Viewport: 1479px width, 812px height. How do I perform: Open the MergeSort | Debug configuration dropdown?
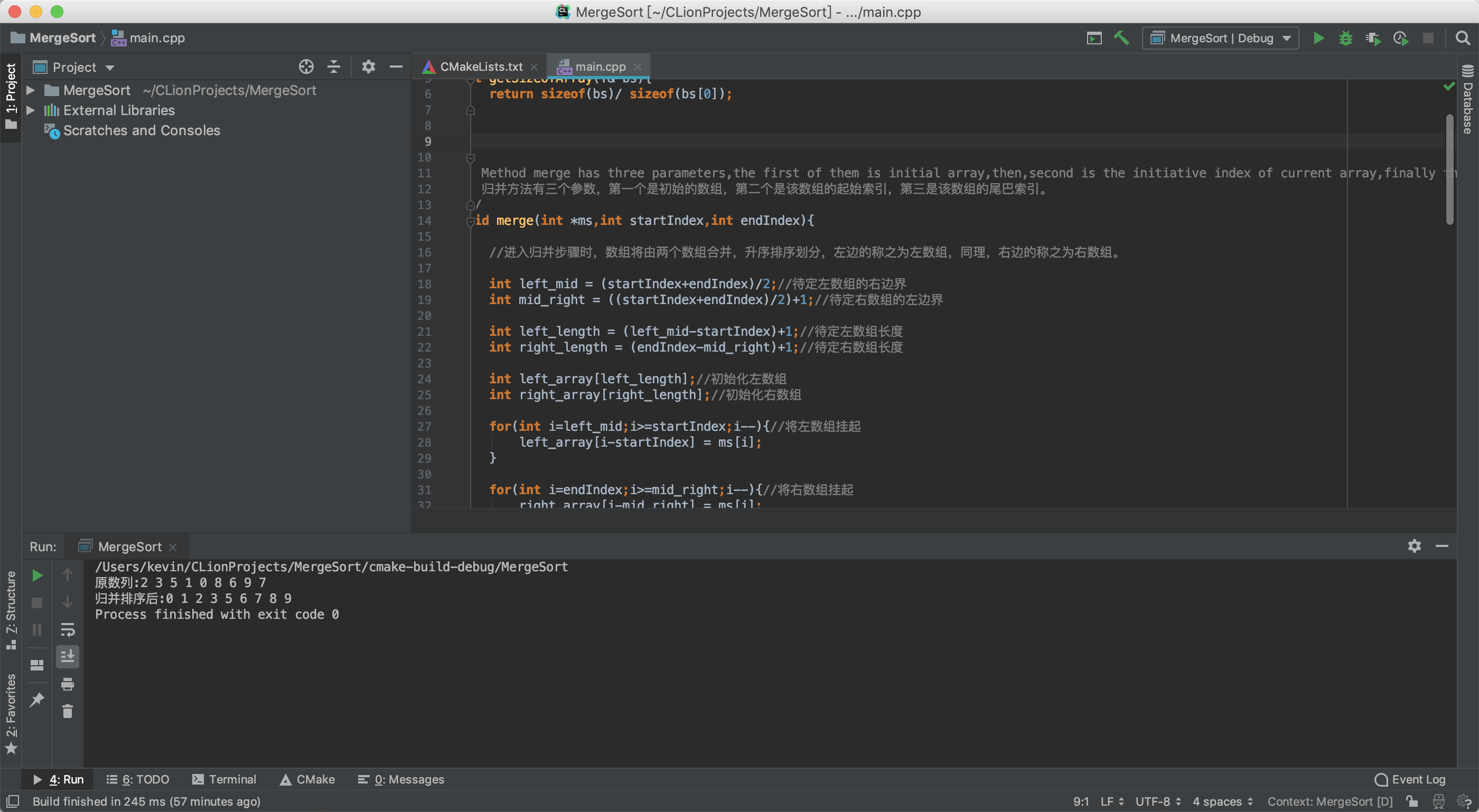pyautogui.click(x=1221, y=39)
